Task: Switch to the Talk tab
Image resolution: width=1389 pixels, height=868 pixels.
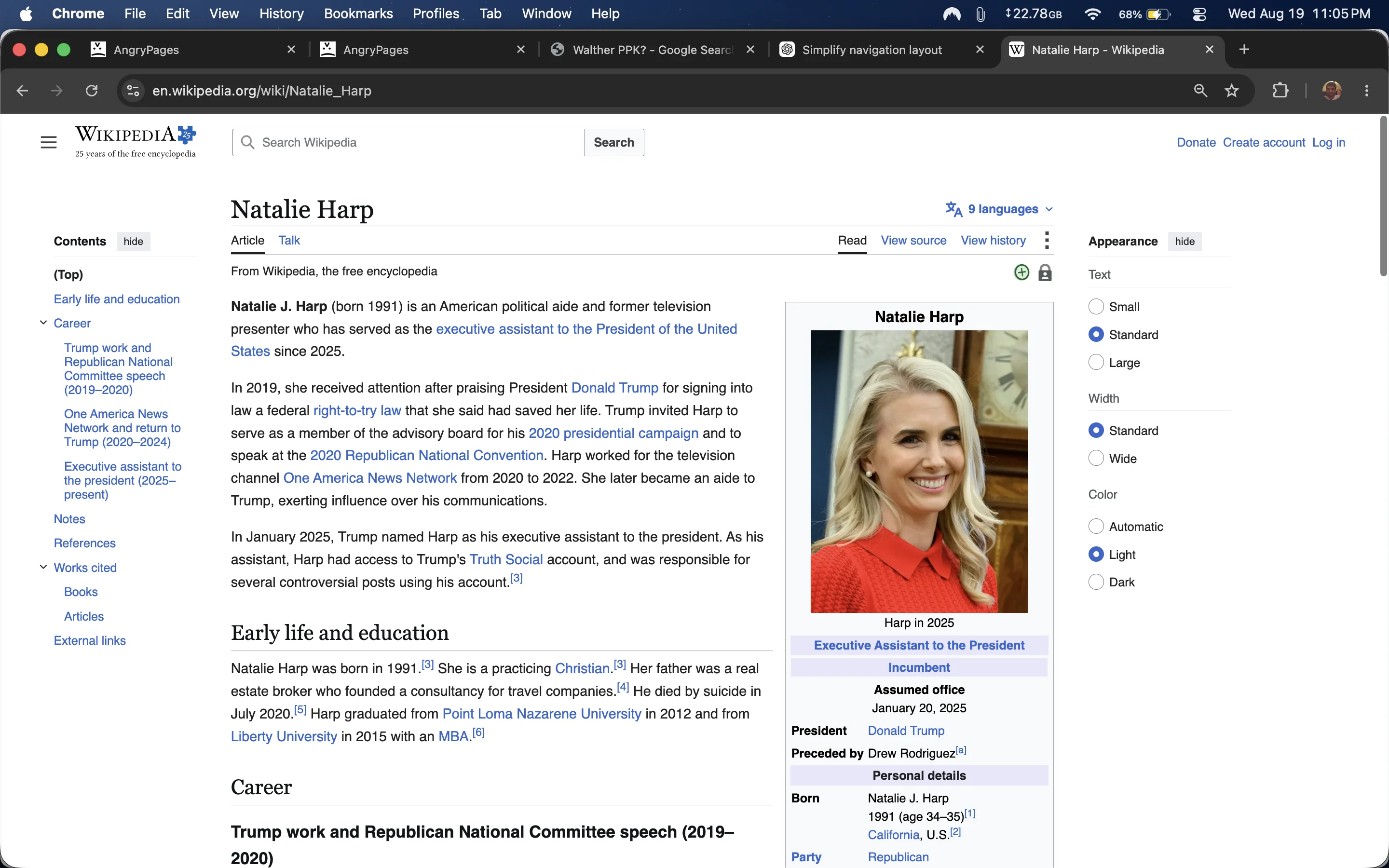Action: tap(289, 241)
